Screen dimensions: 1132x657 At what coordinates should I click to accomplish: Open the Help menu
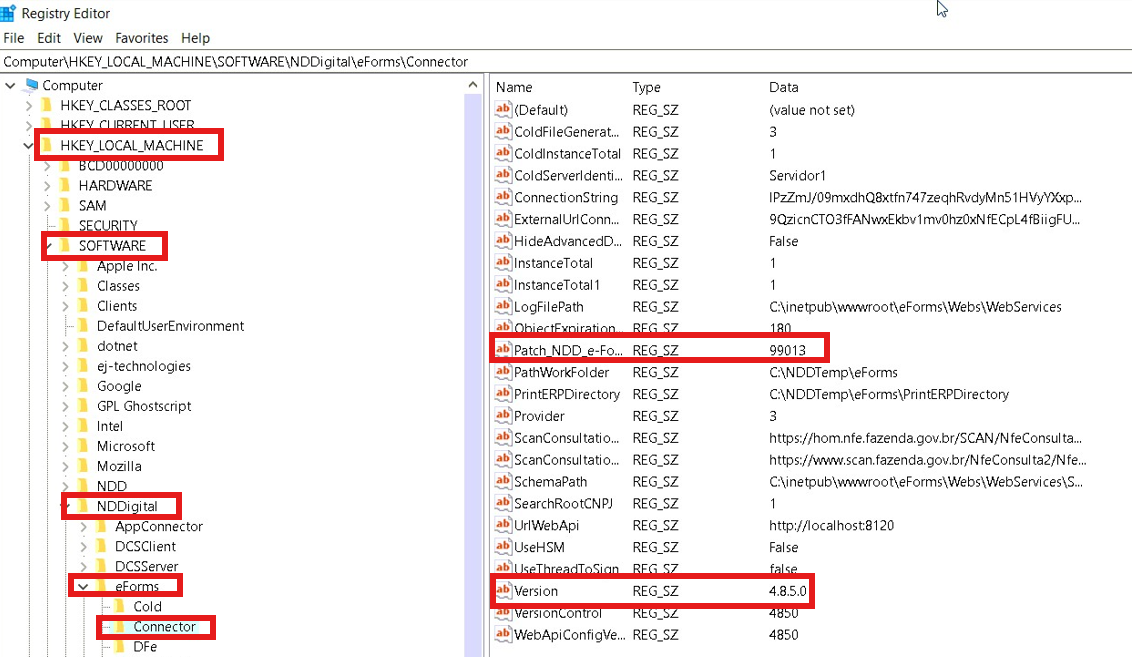[x=195, y=38]
